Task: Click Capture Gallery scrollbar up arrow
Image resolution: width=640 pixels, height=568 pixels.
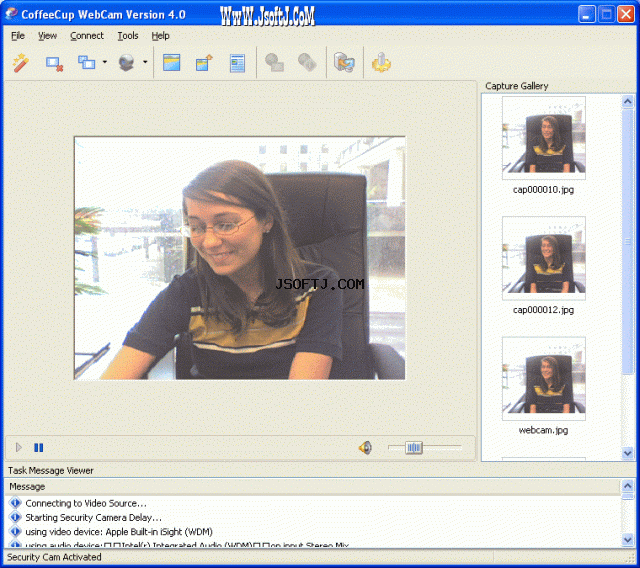Action: (628, 101)
